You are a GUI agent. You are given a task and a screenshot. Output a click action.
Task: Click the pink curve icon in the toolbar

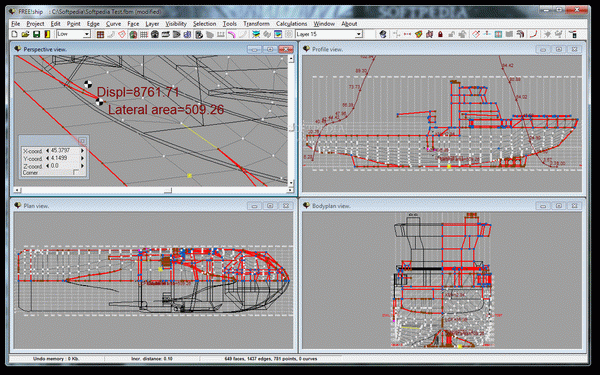[232, 34]
